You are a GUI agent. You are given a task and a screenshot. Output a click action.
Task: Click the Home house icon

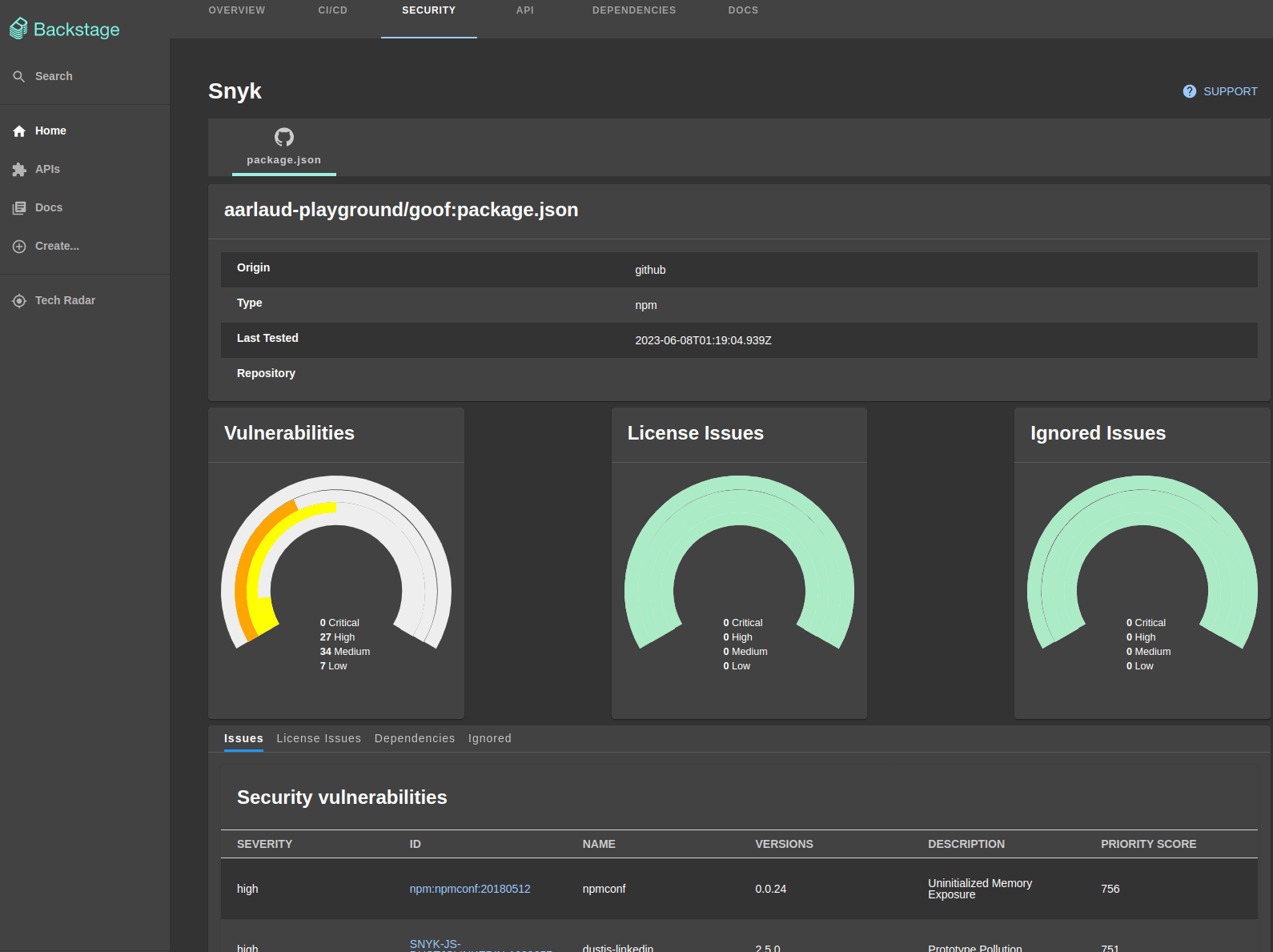tap(19, 131)
